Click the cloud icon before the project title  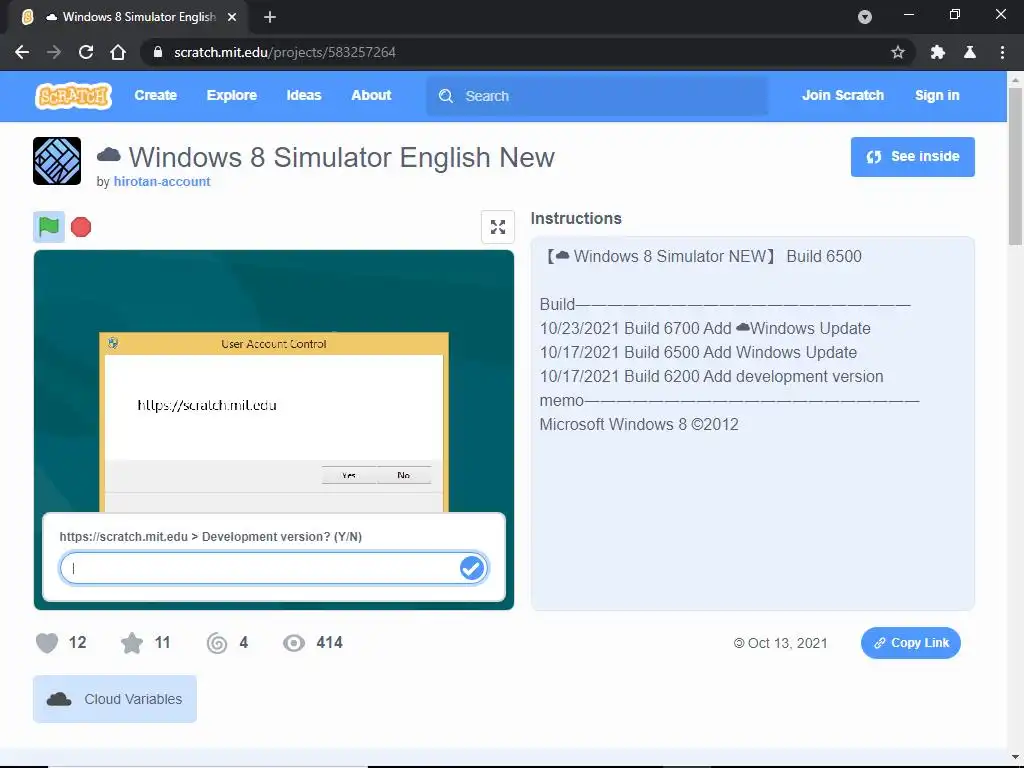[x=108, y=155]
